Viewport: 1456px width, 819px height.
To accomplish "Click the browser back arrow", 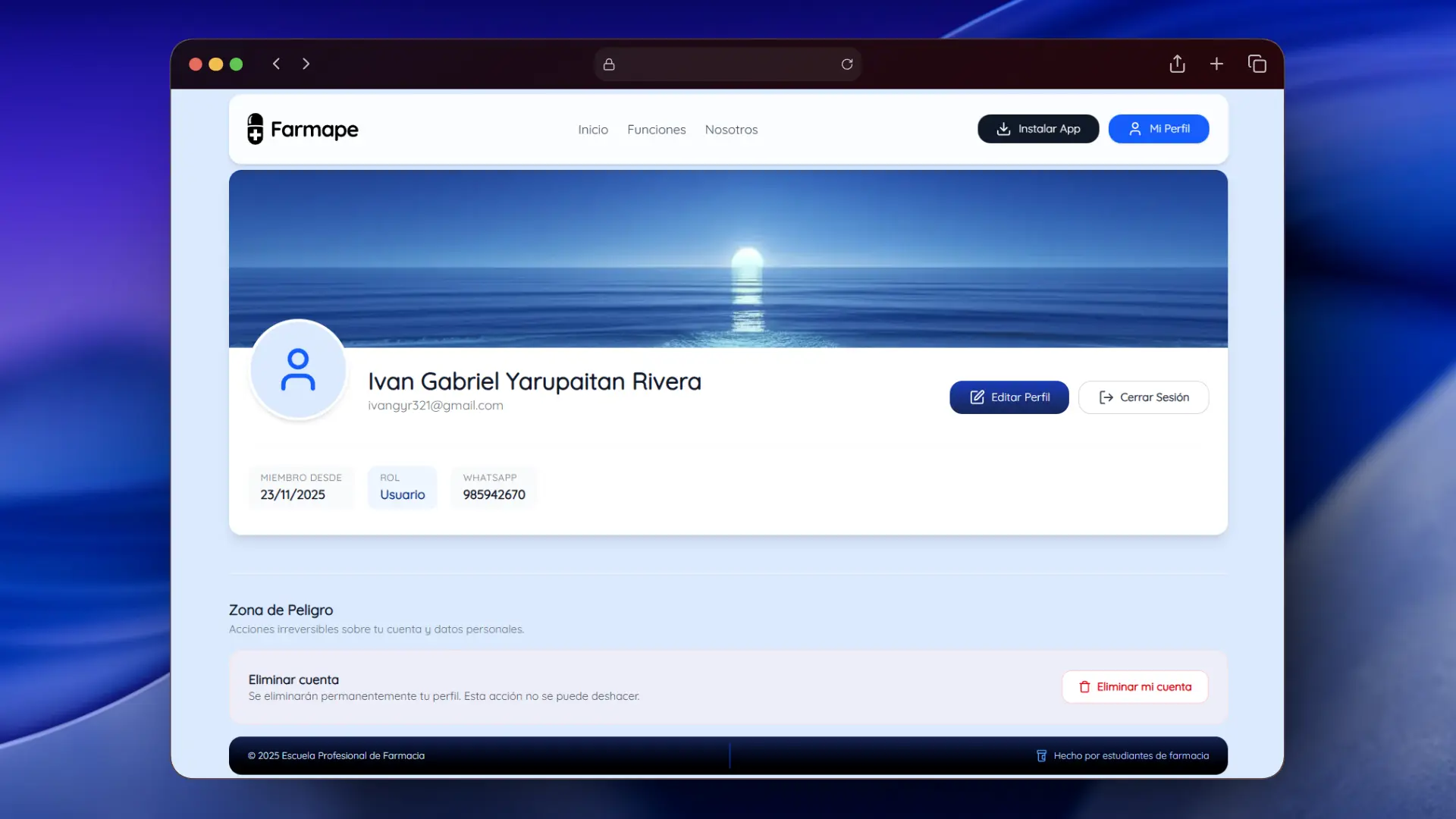I will coord(276,64).
